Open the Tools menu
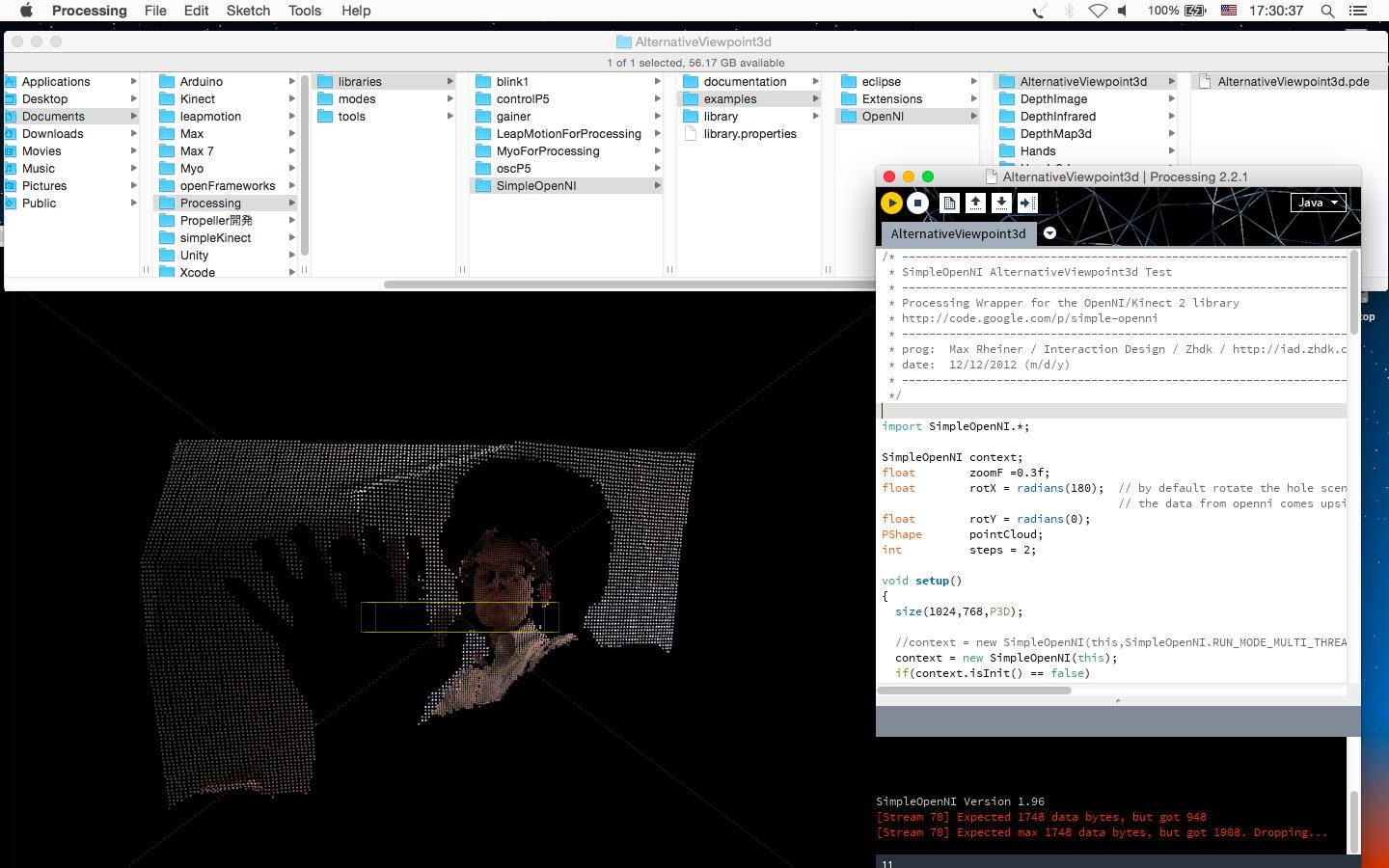This screenshot has width=1389, height=868. click(x=305, y=11)
